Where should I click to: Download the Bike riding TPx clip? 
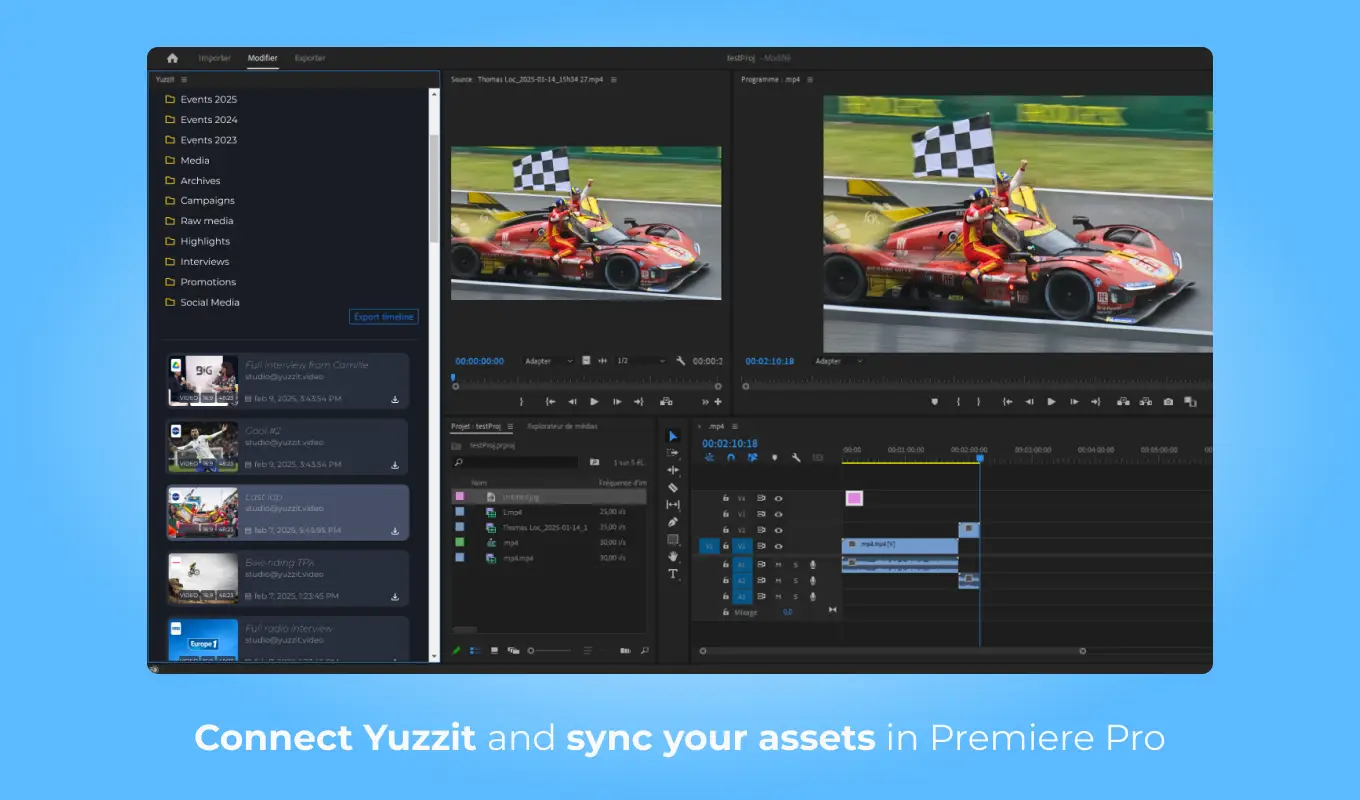(x=395, y=597)
